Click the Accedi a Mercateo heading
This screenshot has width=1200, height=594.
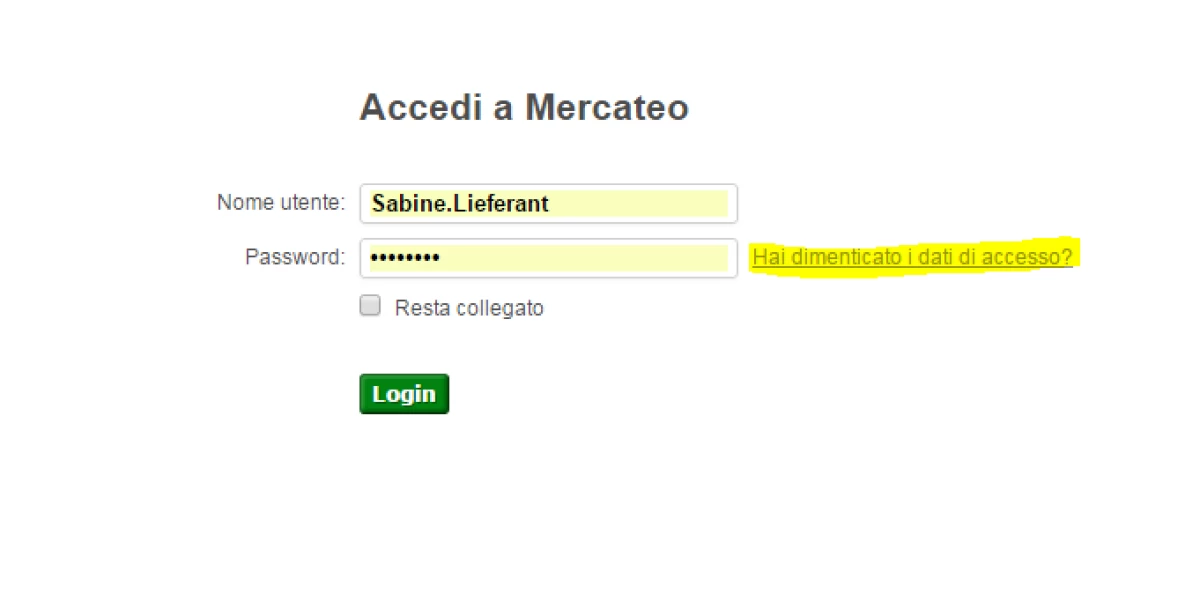click(524, 107)
